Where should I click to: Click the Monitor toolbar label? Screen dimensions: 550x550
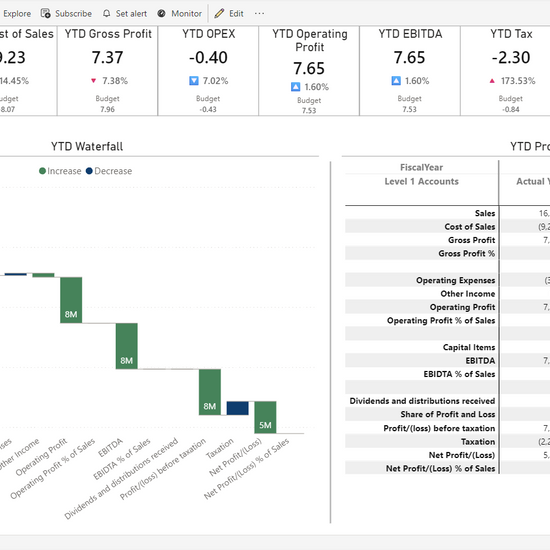186,13
